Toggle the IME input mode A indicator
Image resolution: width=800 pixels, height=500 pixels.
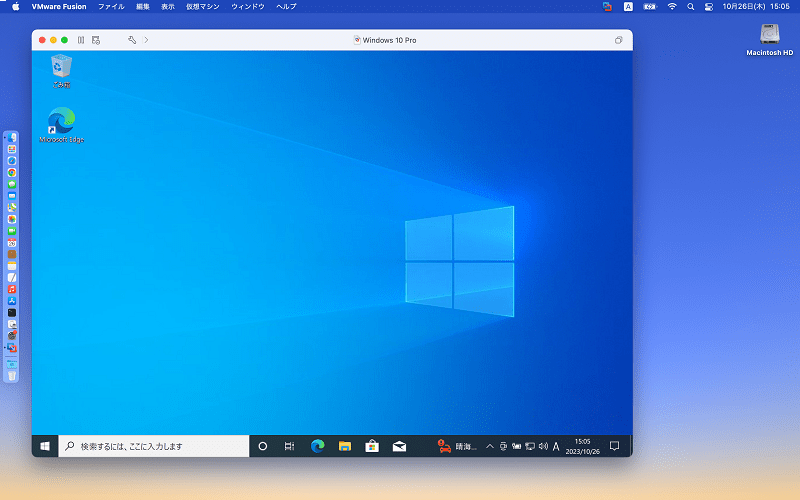pyautogui.click(x=556, y=446)
